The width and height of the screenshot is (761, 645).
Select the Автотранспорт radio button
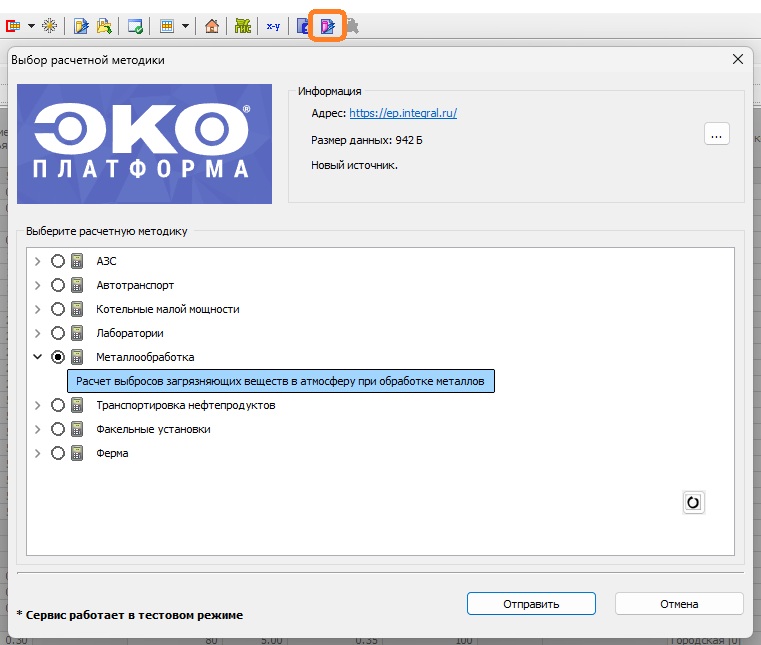[58, 285]
